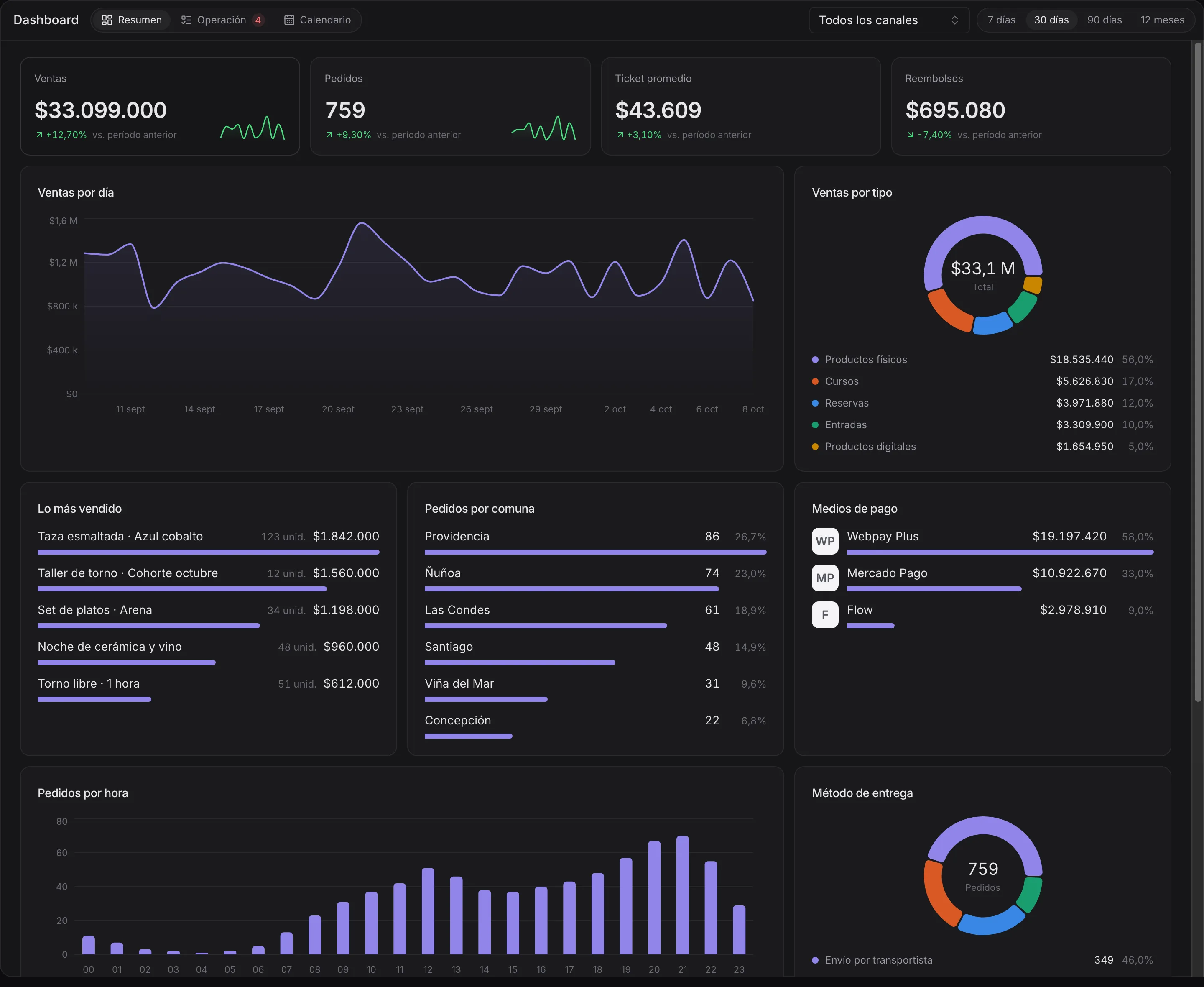
Task: Click the Entradas green legend dot
Action: (x=815, y=425)
